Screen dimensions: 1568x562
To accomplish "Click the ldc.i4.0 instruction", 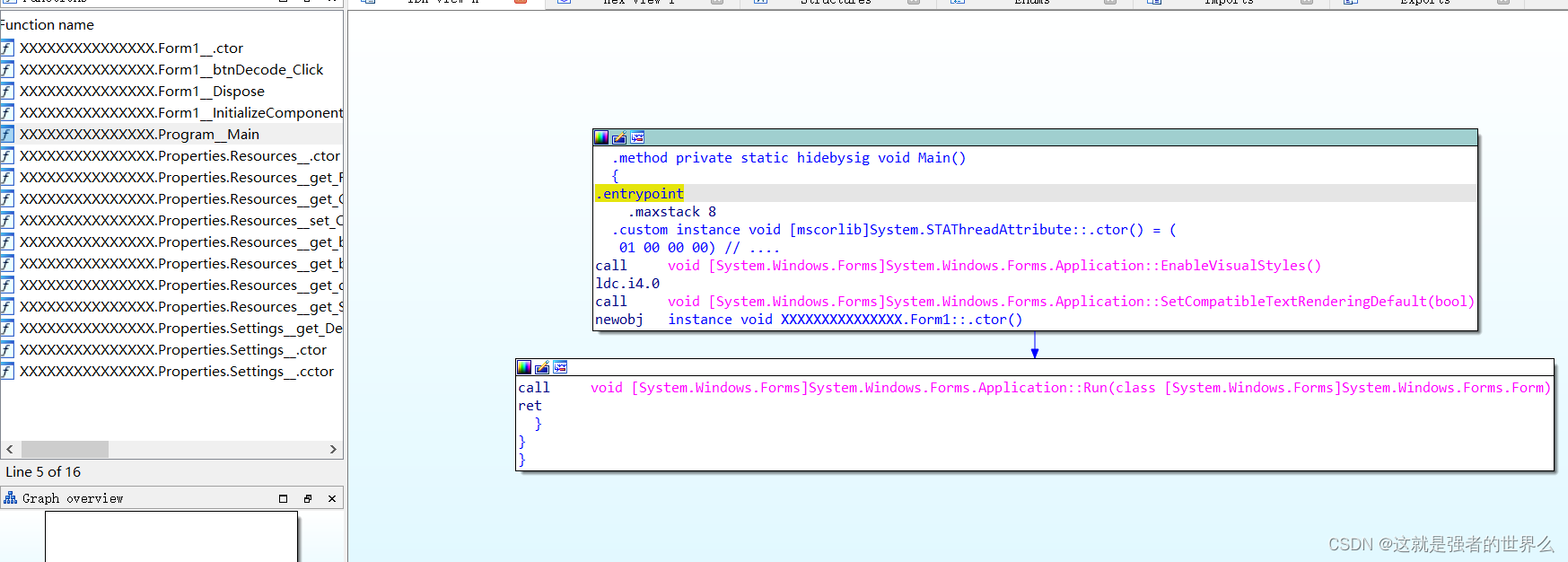I will pyautogui.click(x=627, y=284).
